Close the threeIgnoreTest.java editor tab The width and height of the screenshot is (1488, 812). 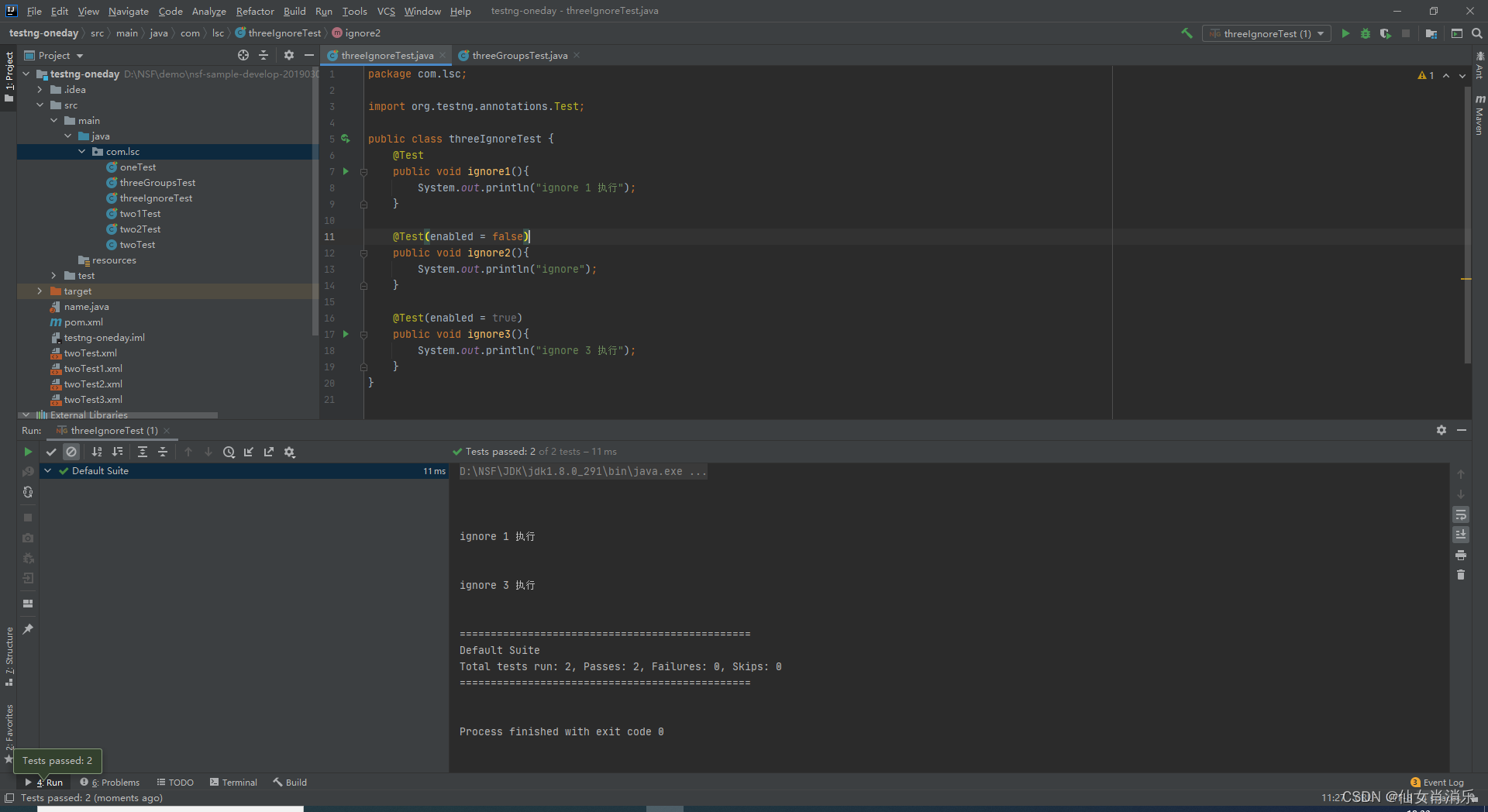point(443,55)
